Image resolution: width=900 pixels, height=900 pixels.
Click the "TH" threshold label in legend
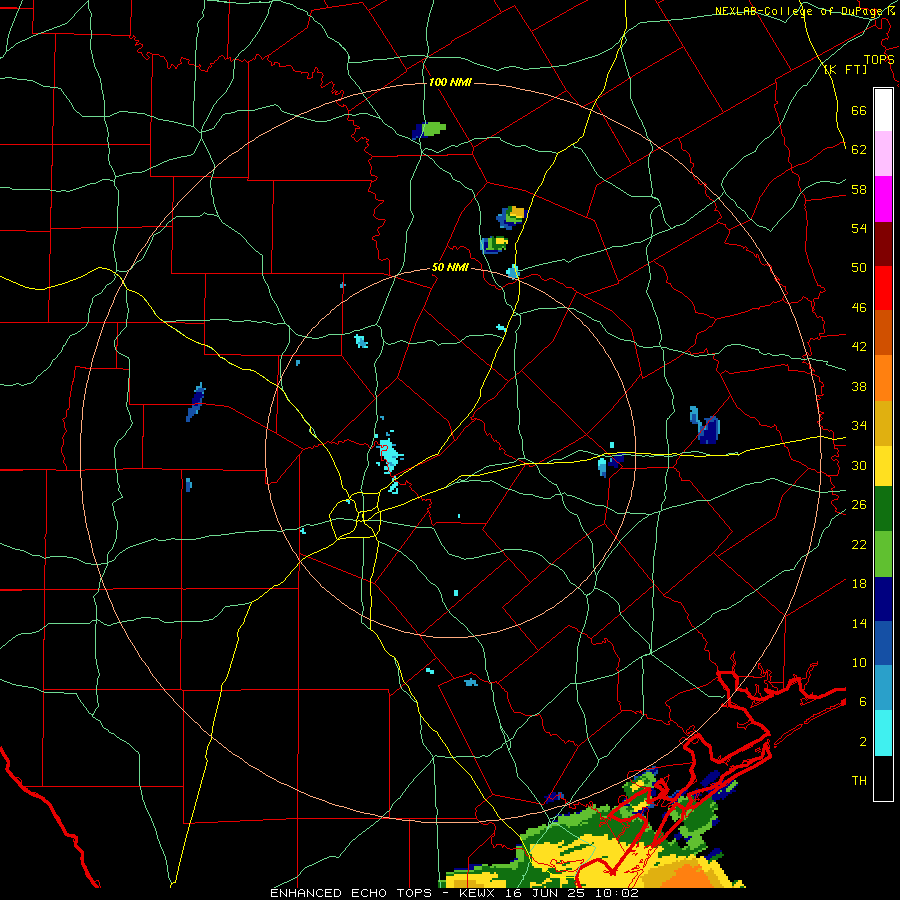pos(859,781)
